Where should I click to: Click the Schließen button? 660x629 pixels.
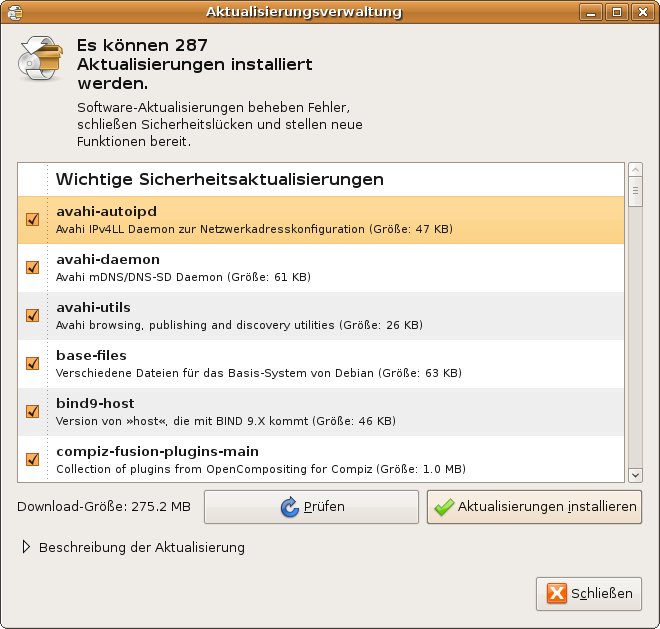589,594
